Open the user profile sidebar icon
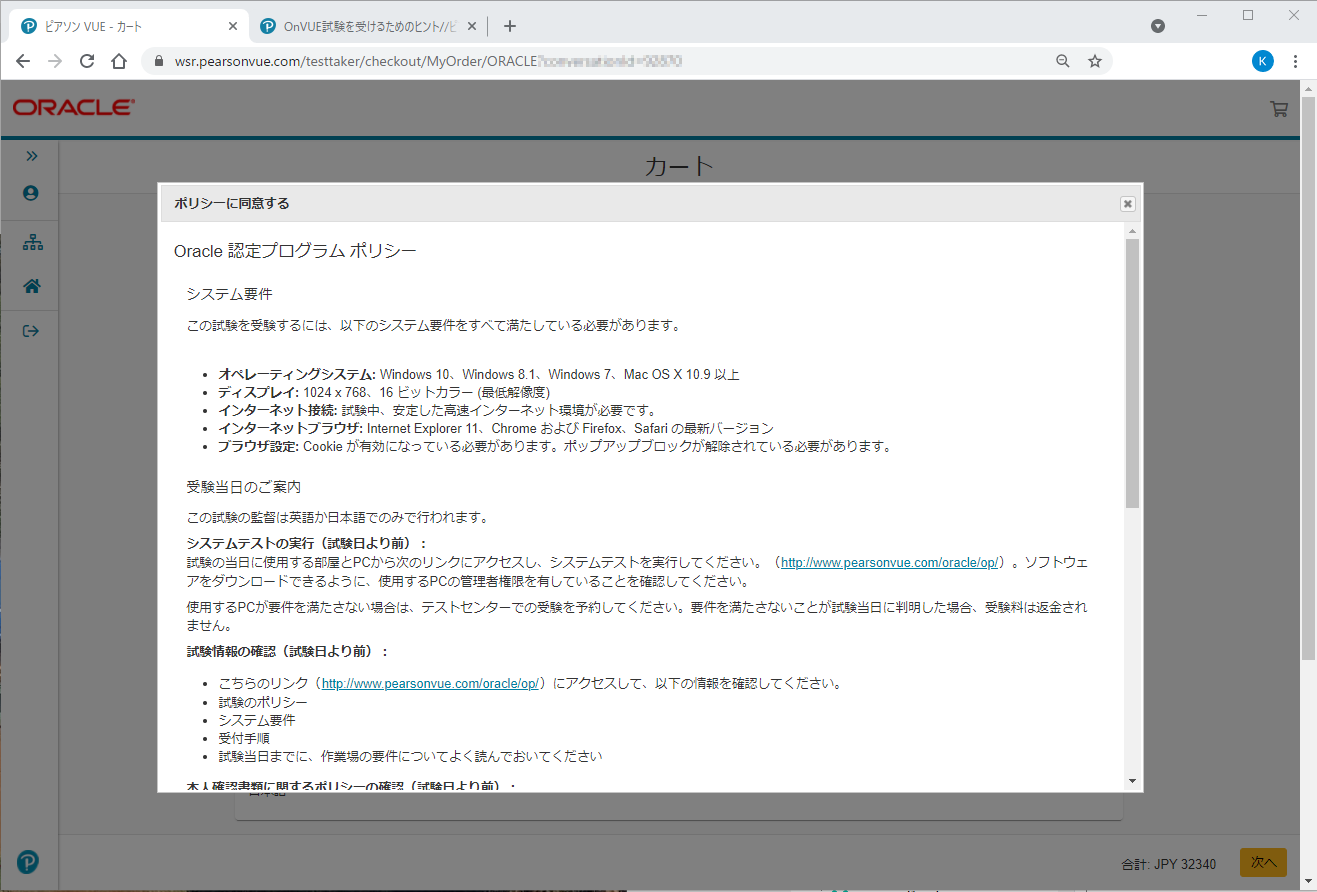1317x892 pixels. [31, 193]
